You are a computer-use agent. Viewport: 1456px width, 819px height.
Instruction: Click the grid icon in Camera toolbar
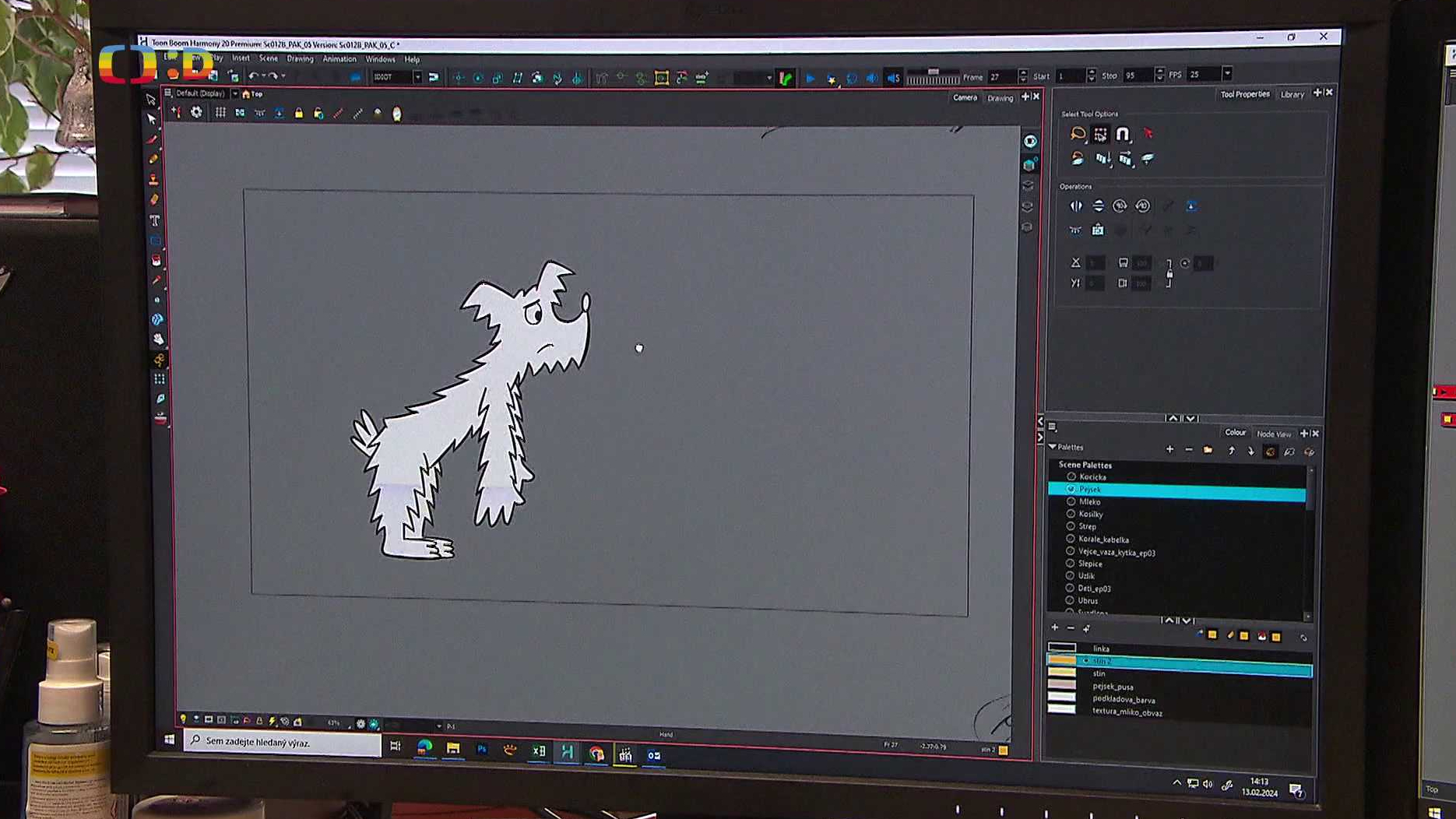click(220, 113)
